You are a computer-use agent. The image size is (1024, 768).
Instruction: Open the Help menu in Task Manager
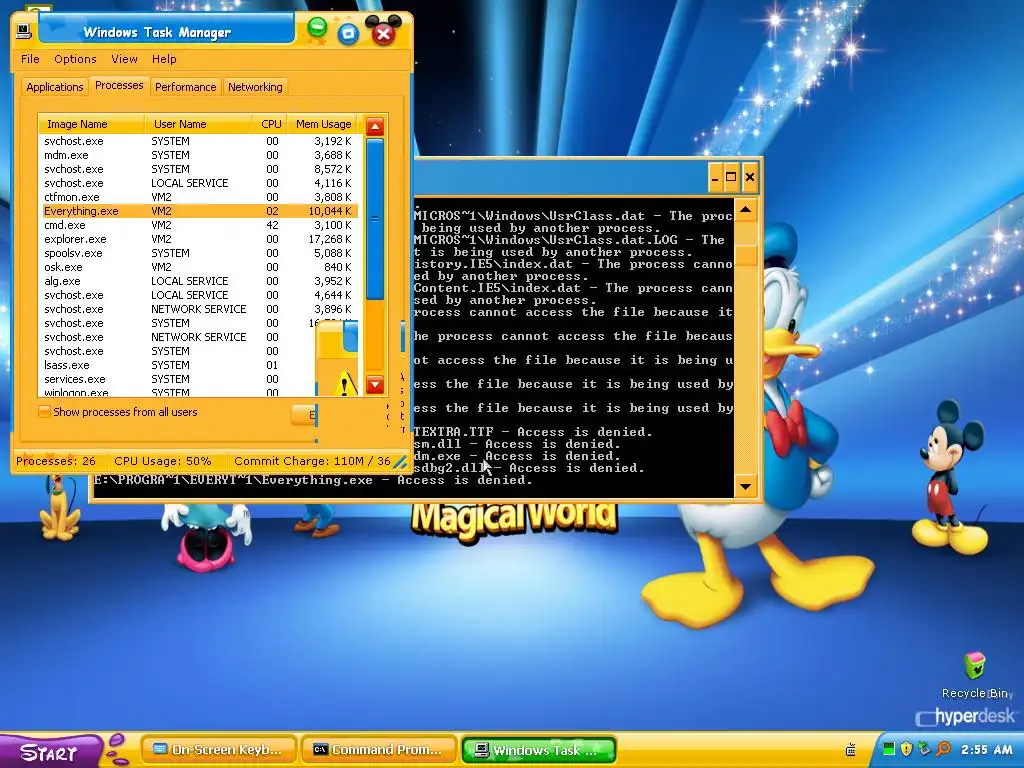pos(164,59)
